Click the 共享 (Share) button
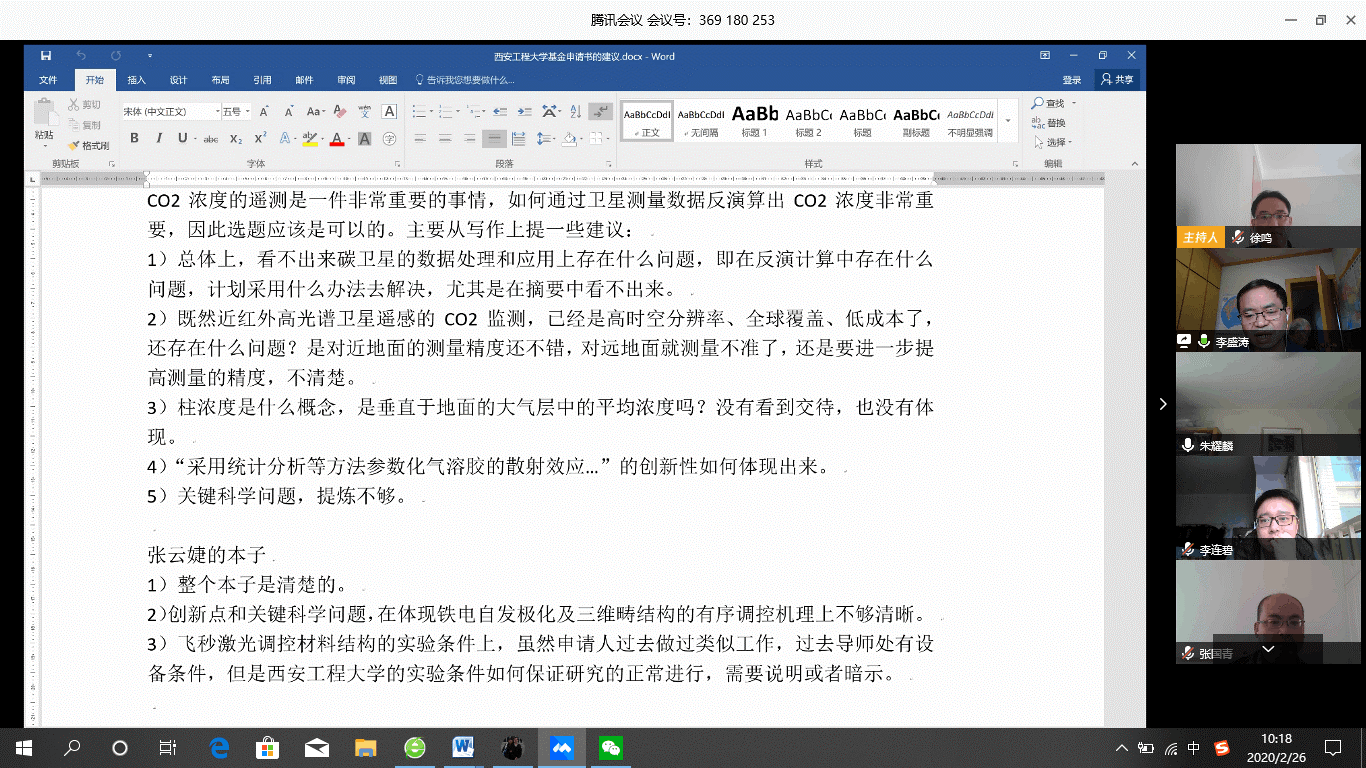This screenshot has width=1366, height=768. pos(1118,80)
